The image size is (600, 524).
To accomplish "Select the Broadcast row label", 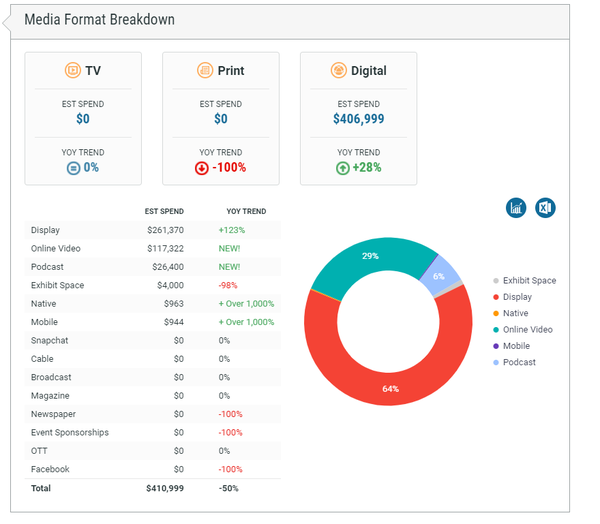I will (51, 377).
